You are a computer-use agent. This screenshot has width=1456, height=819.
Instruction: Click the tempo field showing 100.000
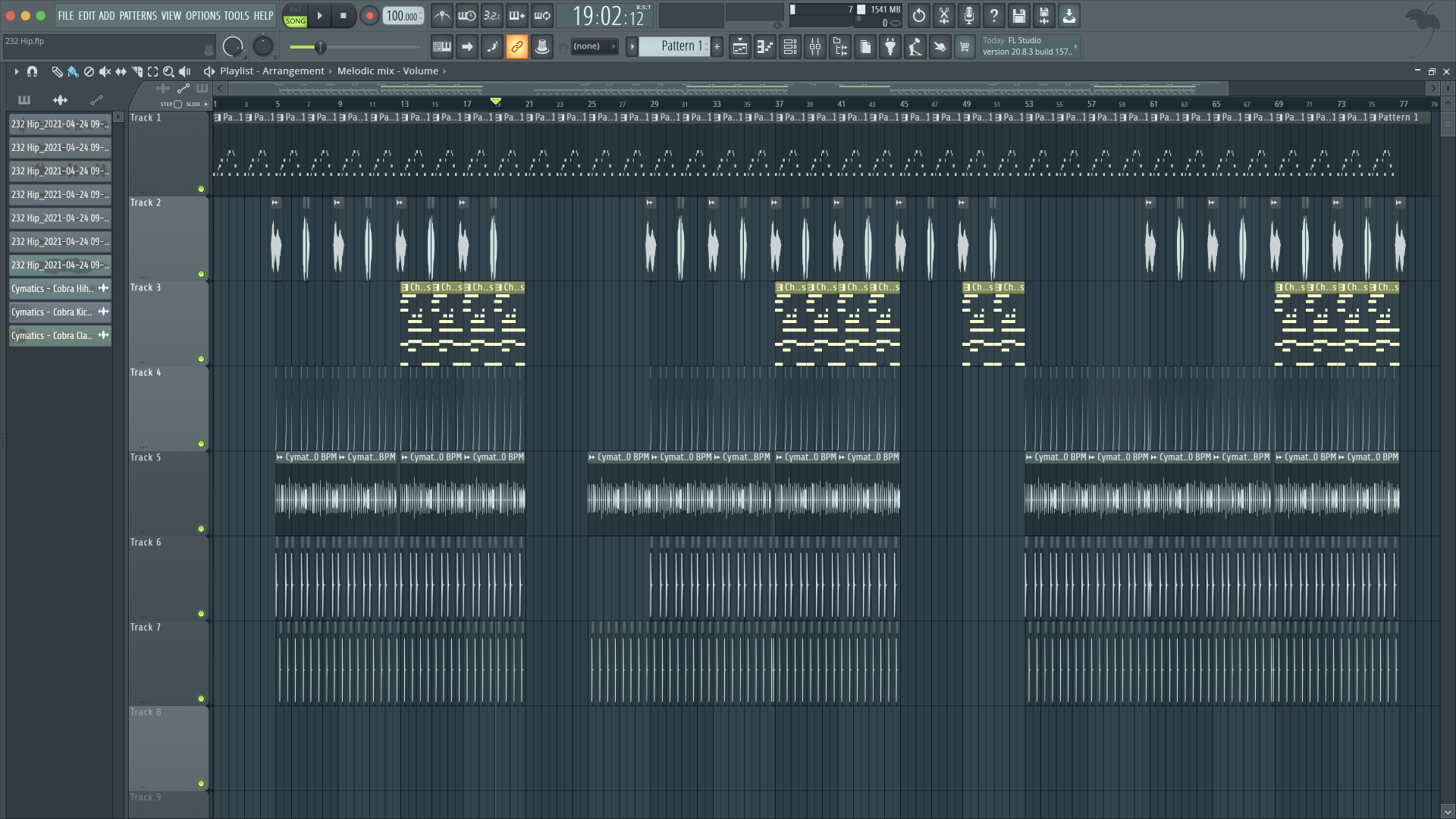coord(403,16)
